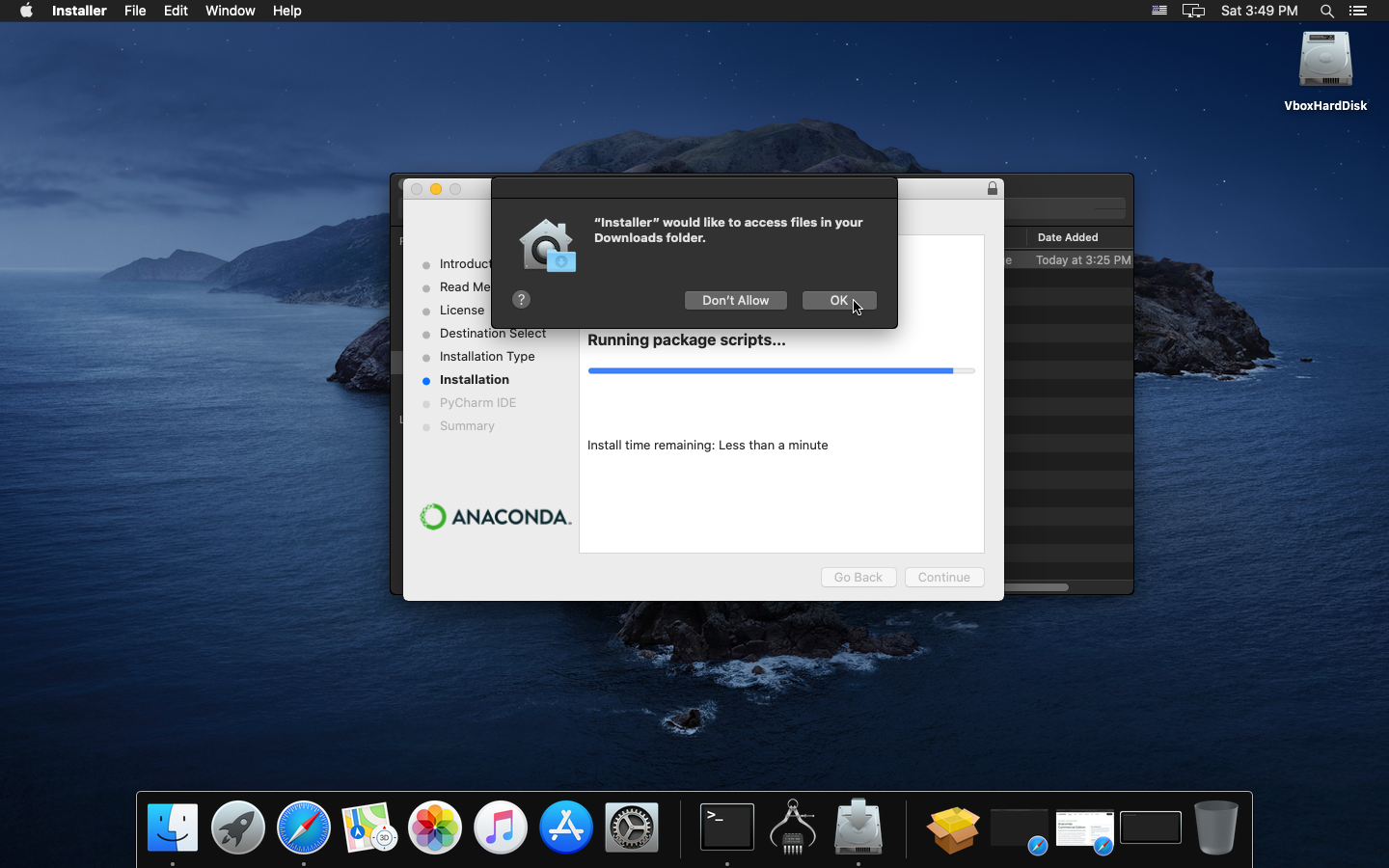Open Music from the Dock

pos(501,827)
